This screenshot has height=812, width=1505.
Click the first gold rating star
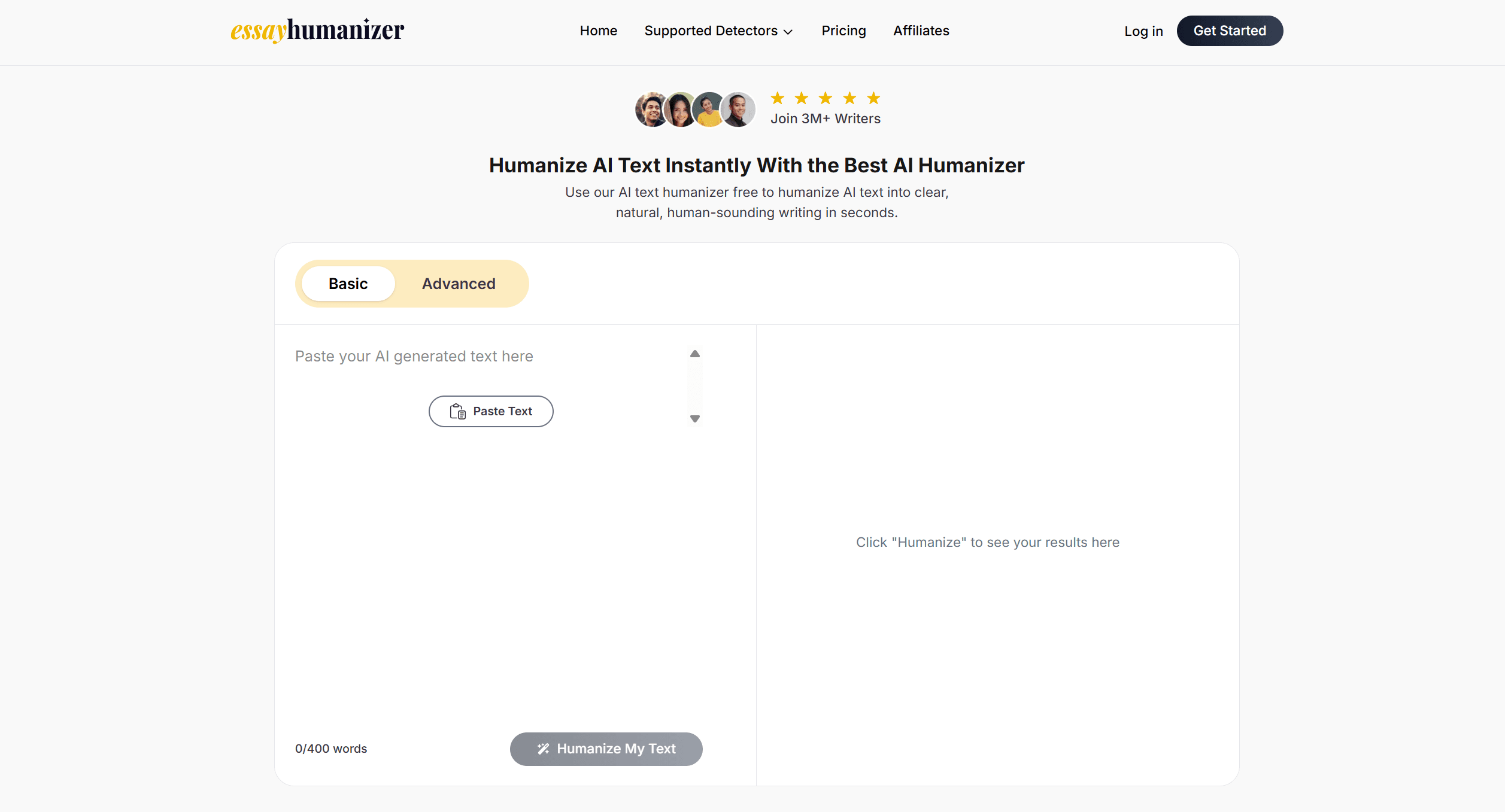(778, 98)
